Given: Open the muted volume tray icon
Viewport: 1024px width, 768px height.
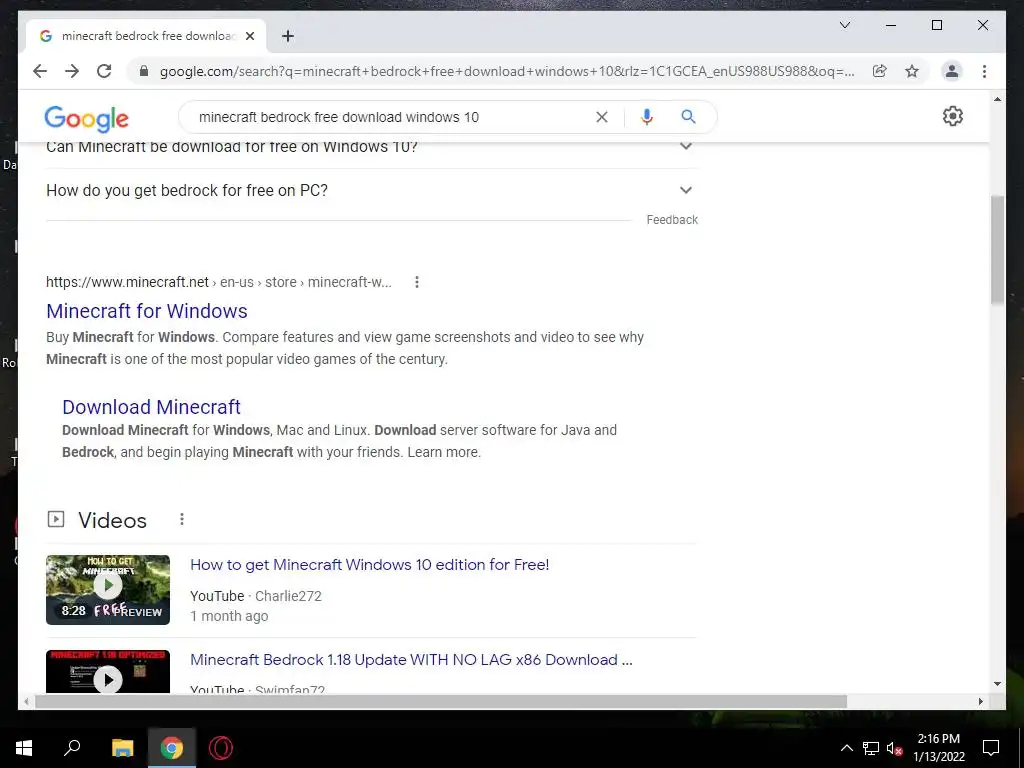Looking at the screenshot, I should point(894,748).
